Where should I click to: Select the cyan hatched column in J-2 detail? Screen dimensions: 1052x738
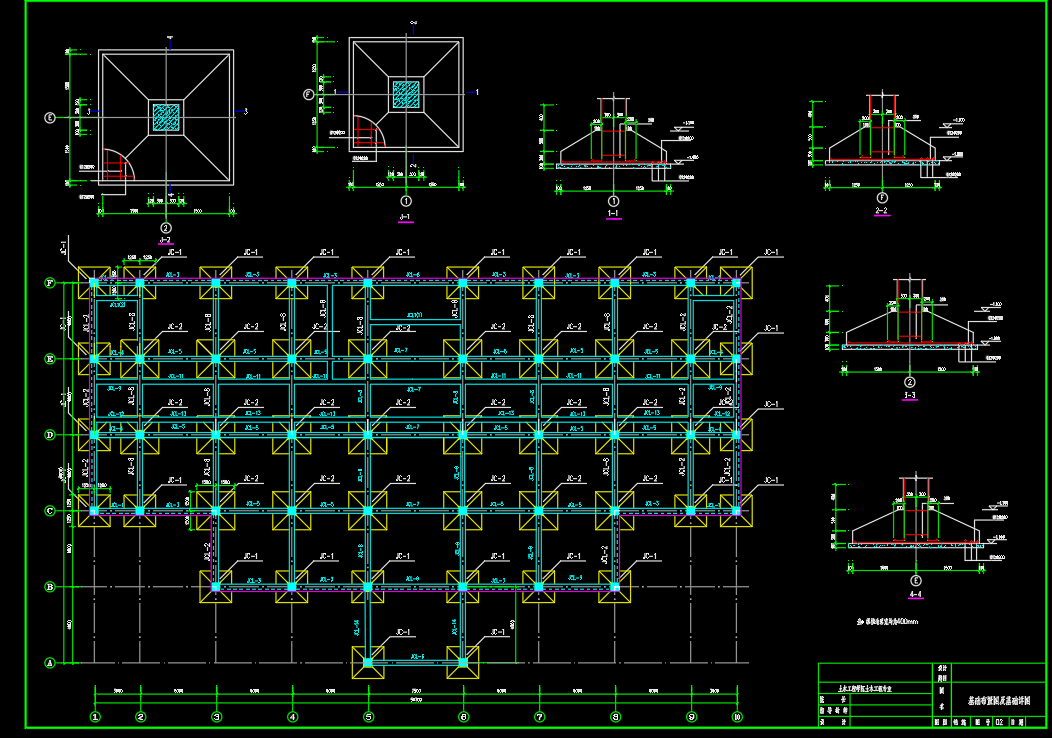click(x=166, y=117)
